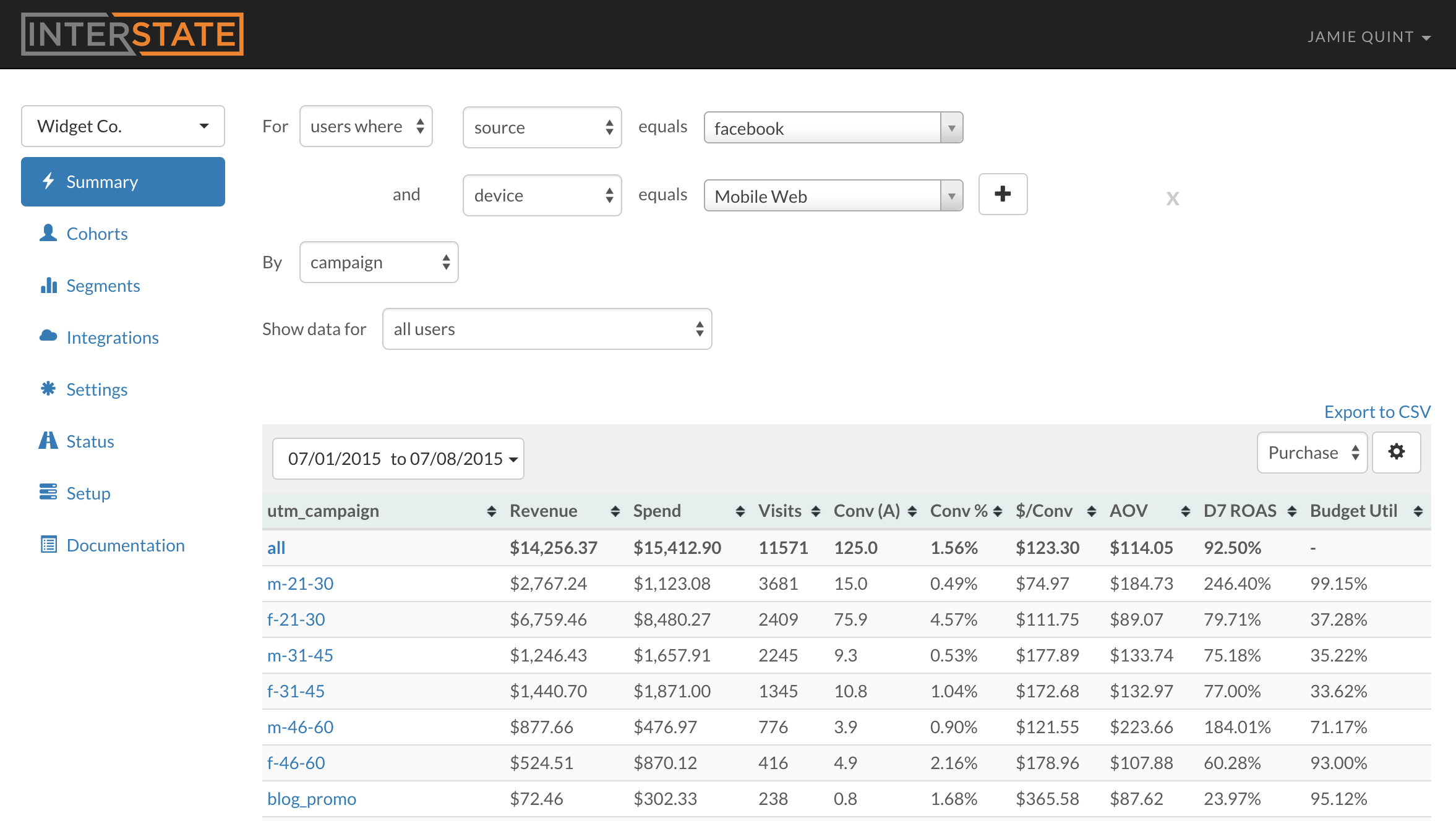Click the gear settings icon beside Purchase
Screen dimensions: 1456x821
(1396, 452)
